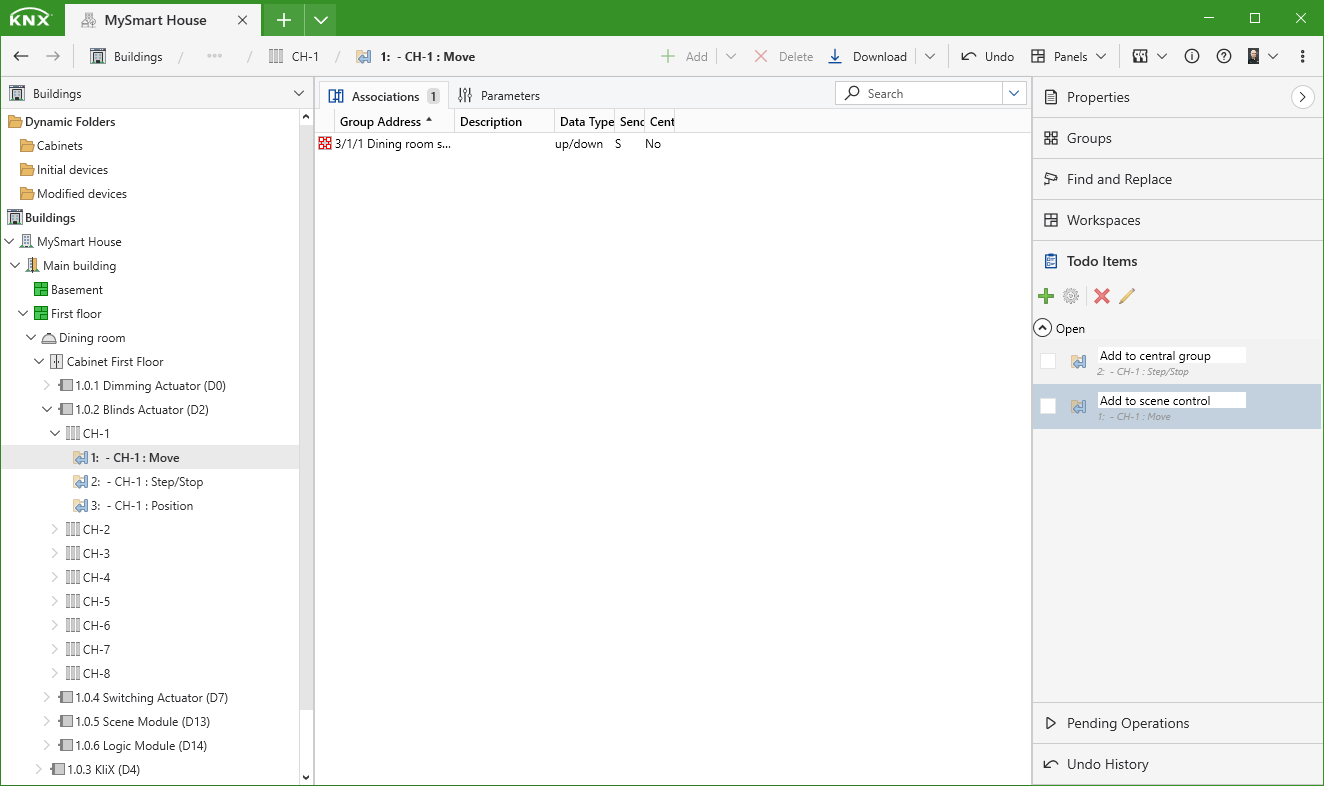Go forward with the right arrow

coord(53,57)
